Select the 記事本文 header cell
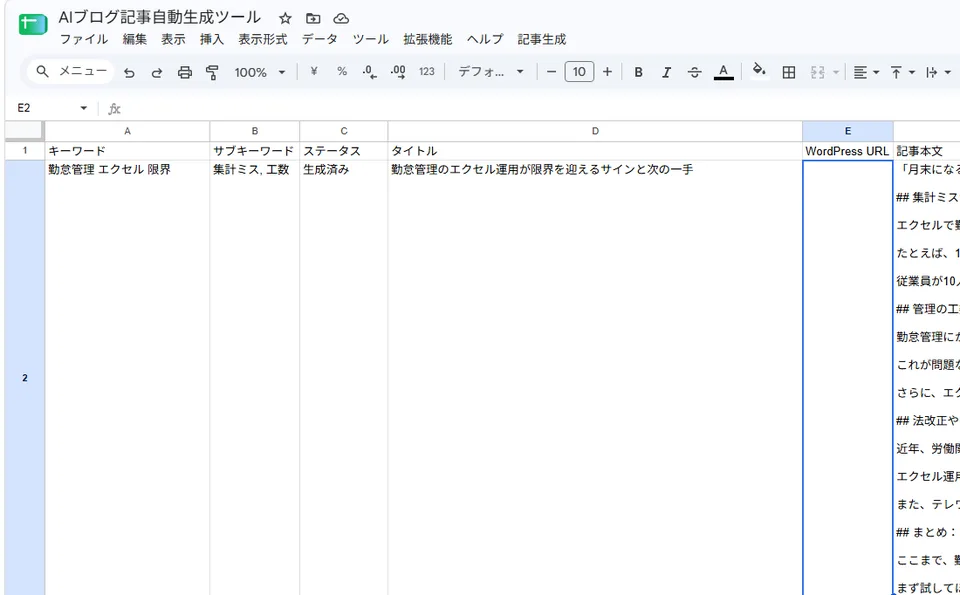Viewport: 960px width, 595px height. 927,151
